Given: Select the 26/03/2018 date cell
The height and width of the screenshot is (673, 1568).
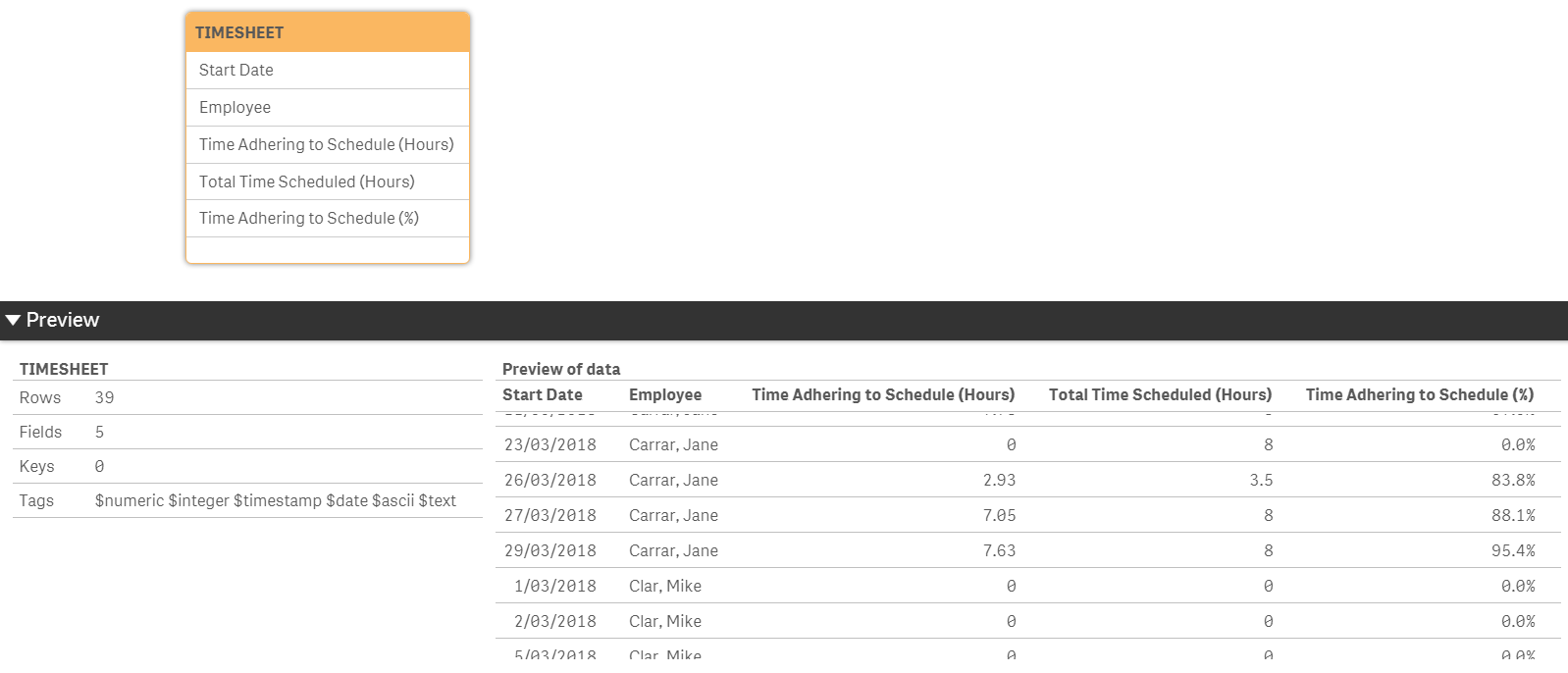Looking at the screenshot, I should coord(550,480).
